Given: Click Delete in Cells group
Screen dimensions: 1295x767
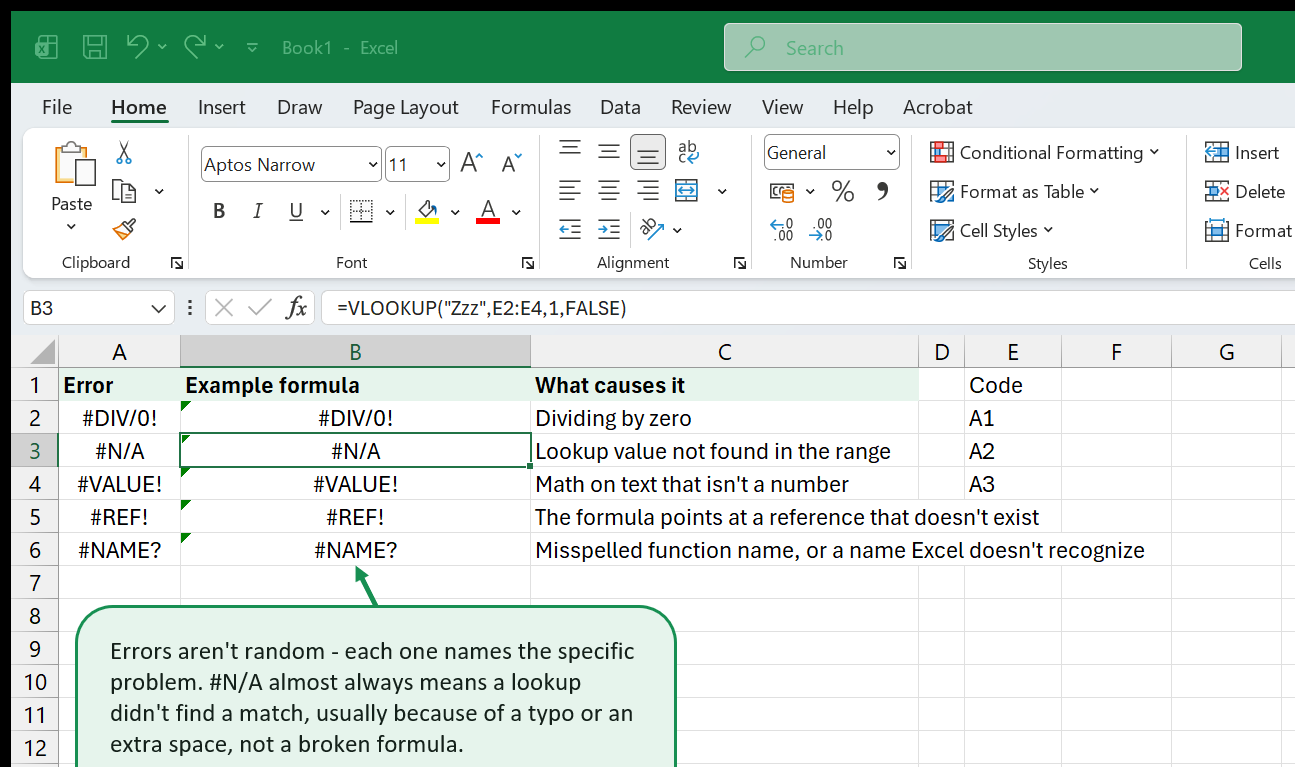Looking at the screenshot, I should (x=1245, y=191).
